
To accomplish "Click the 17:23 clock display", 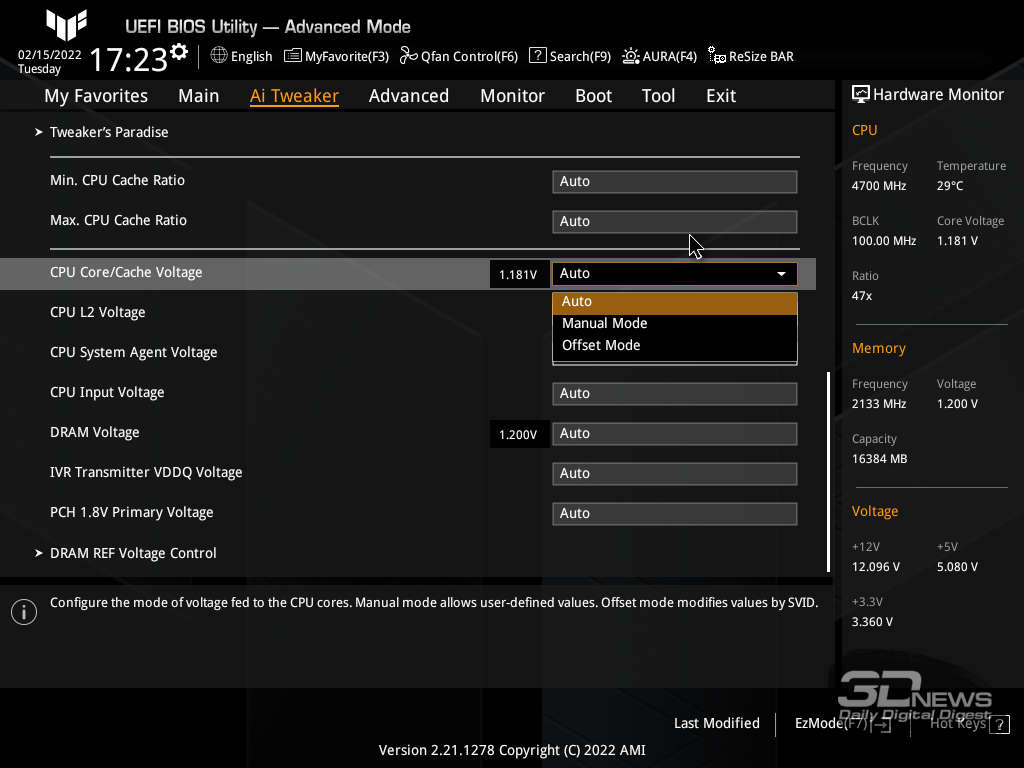I will [x=129, y=59].
